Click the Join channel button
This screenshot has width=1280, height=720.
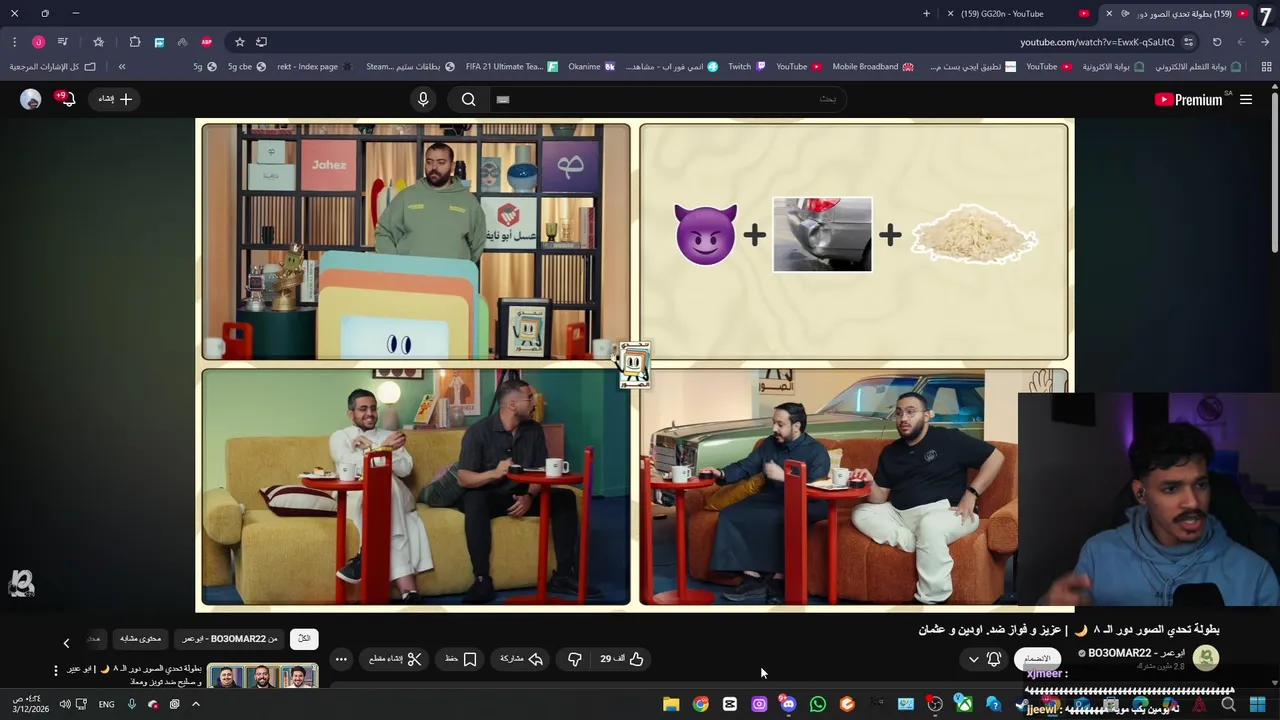[x=1038, y=659]
